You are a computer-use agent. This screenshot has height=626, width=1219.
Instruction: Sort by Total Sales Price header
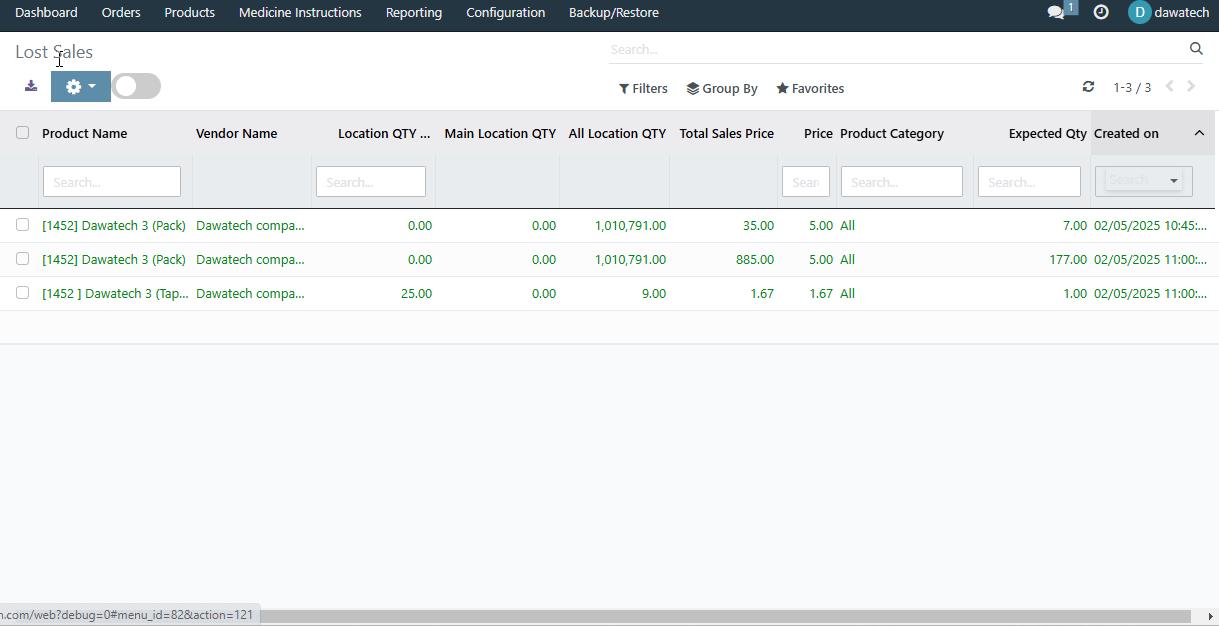[727, 133]
